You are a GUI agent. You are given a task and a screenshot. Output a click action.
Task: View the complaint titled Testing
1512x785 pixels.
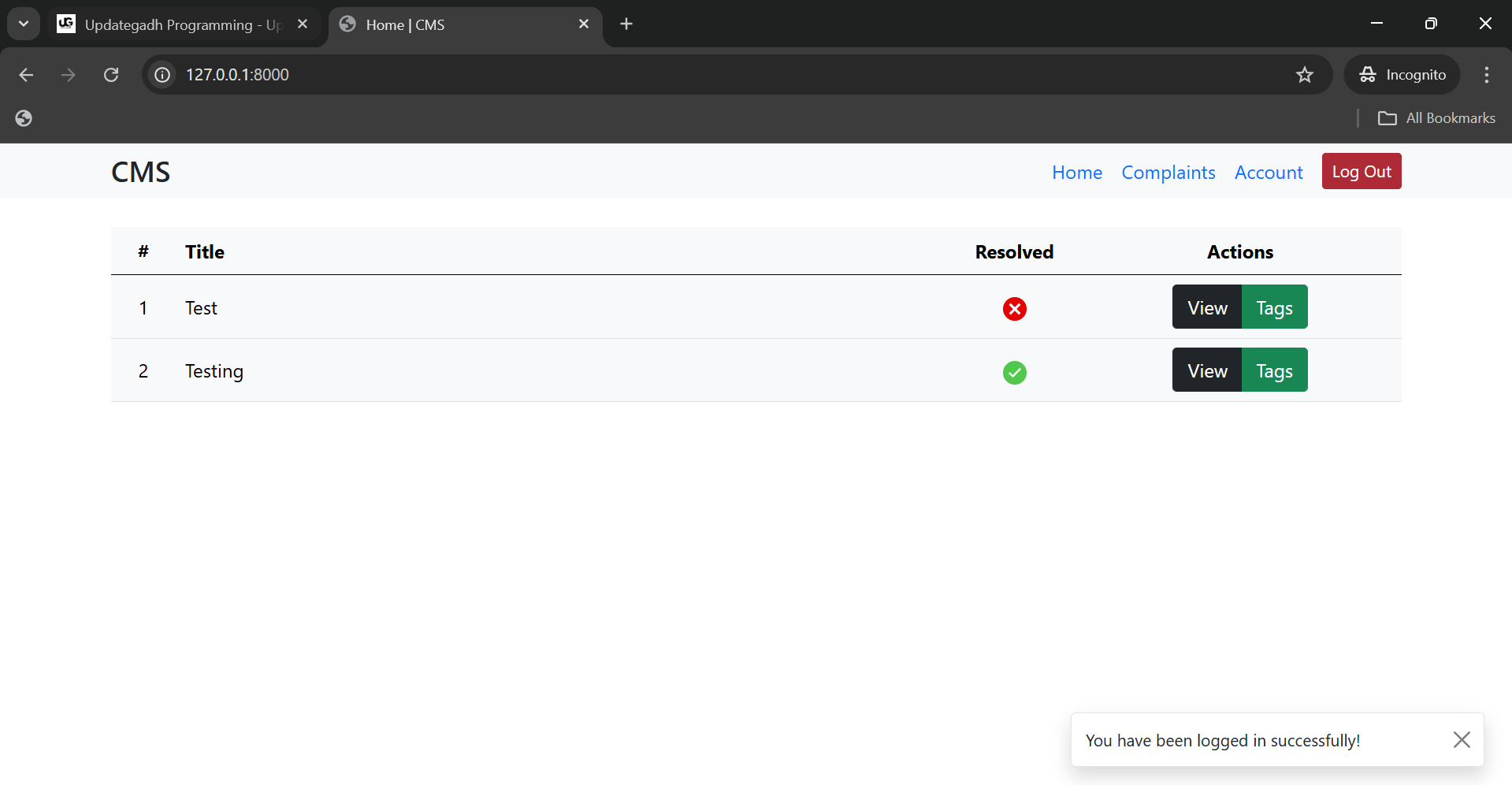1206,370
